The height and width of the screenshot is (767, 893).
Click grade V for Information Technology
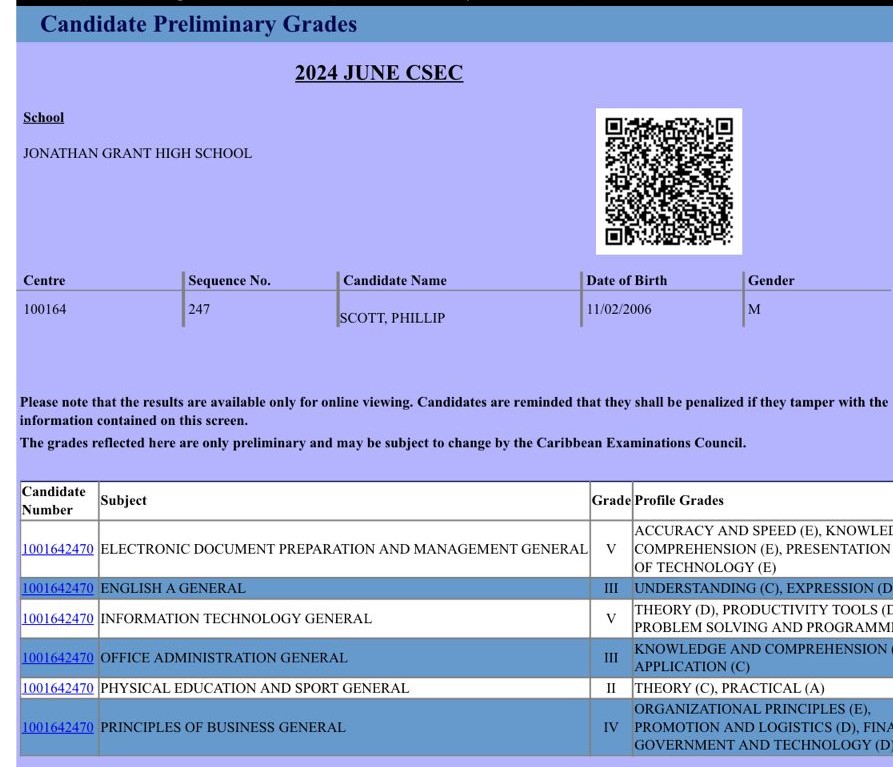tap(611, 618)
